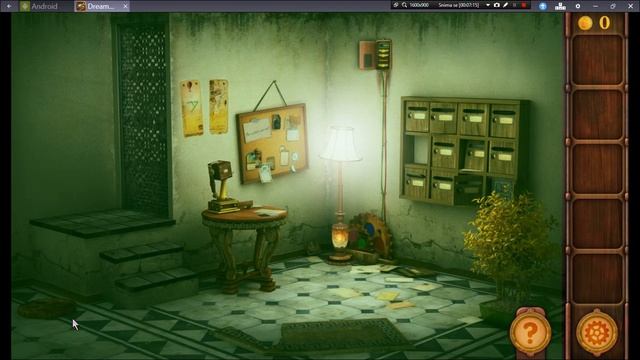Inspect the yellow poster with triangle symbol
The image size is (640, 360).
(x=191, y=108)
